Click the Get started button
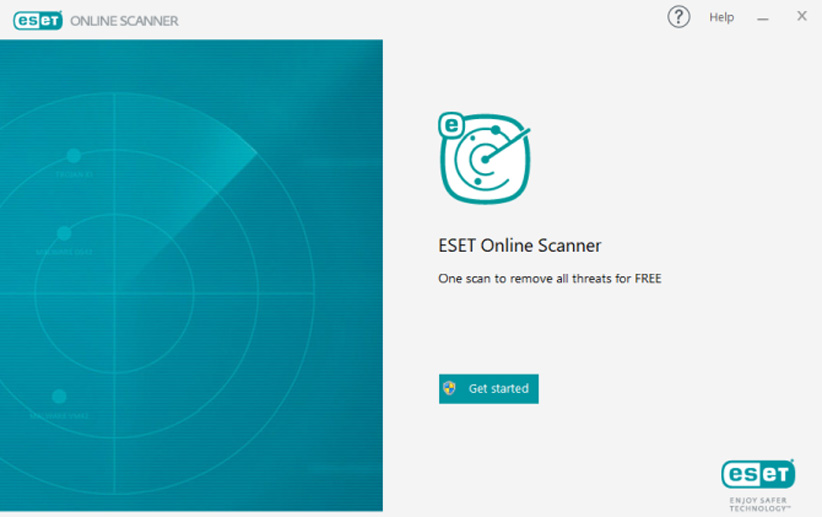The height and width of the screenshot is (517, 822). coord(489,389)
